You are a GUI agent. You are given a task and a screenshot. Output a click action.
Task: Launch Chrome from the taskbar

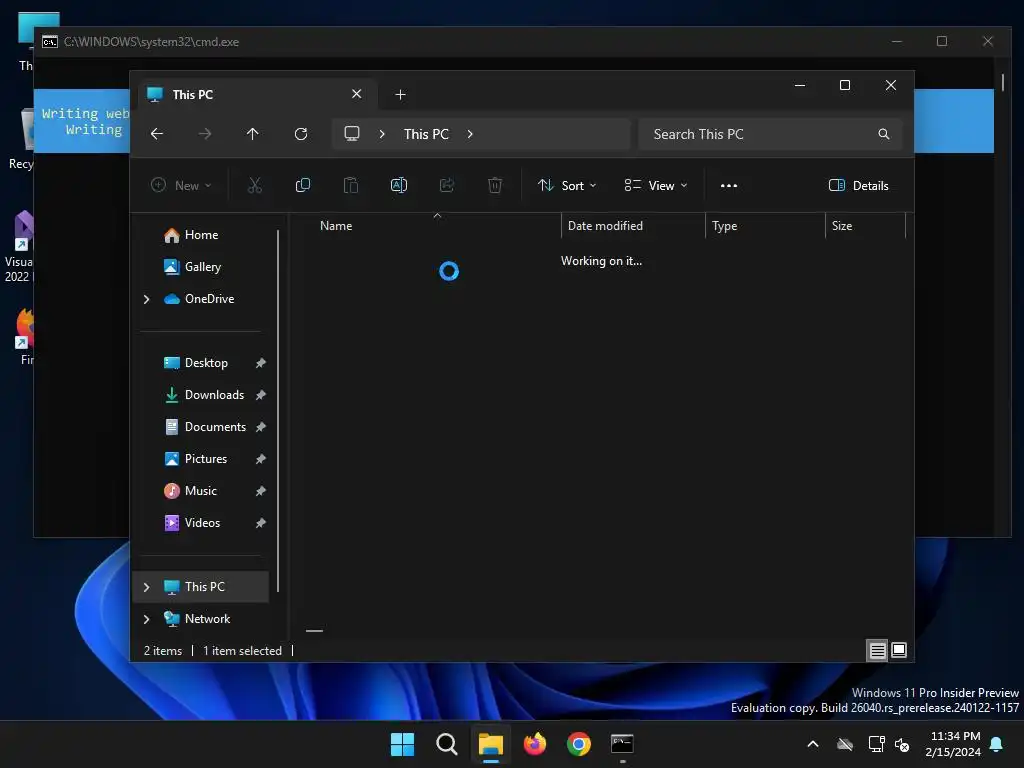579,744
